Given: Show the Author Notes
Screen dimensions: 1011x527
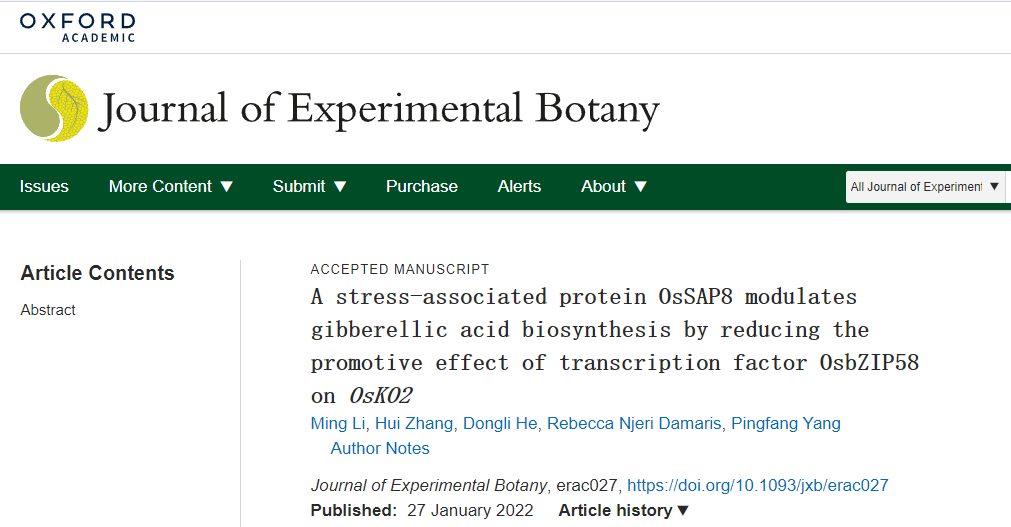Looking at the screenshot, I should (x=380, y=448).
